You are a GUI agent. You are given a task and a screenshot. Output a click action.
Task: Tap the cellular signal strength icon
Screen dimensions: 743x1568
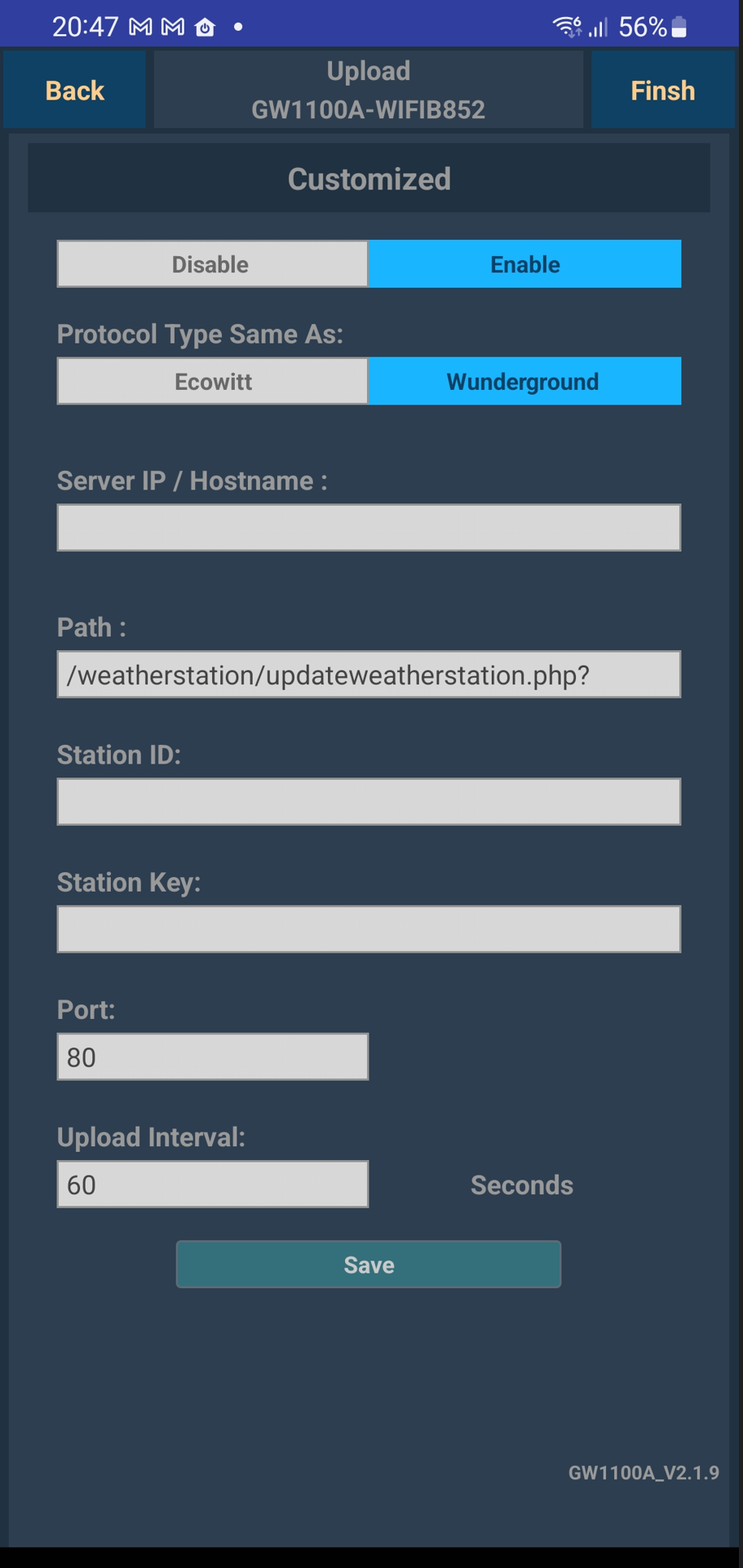point(599,28)
